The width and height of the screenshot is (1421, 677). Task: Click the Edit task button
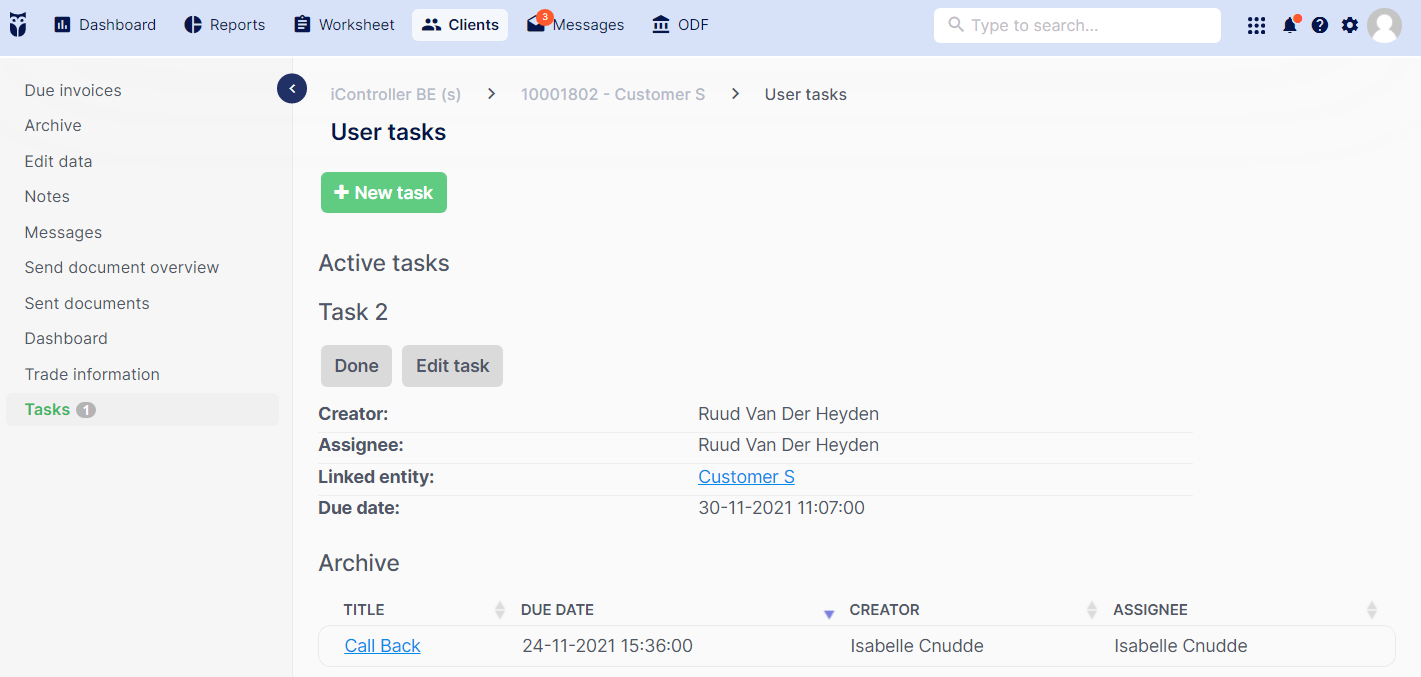coord(452,366)
